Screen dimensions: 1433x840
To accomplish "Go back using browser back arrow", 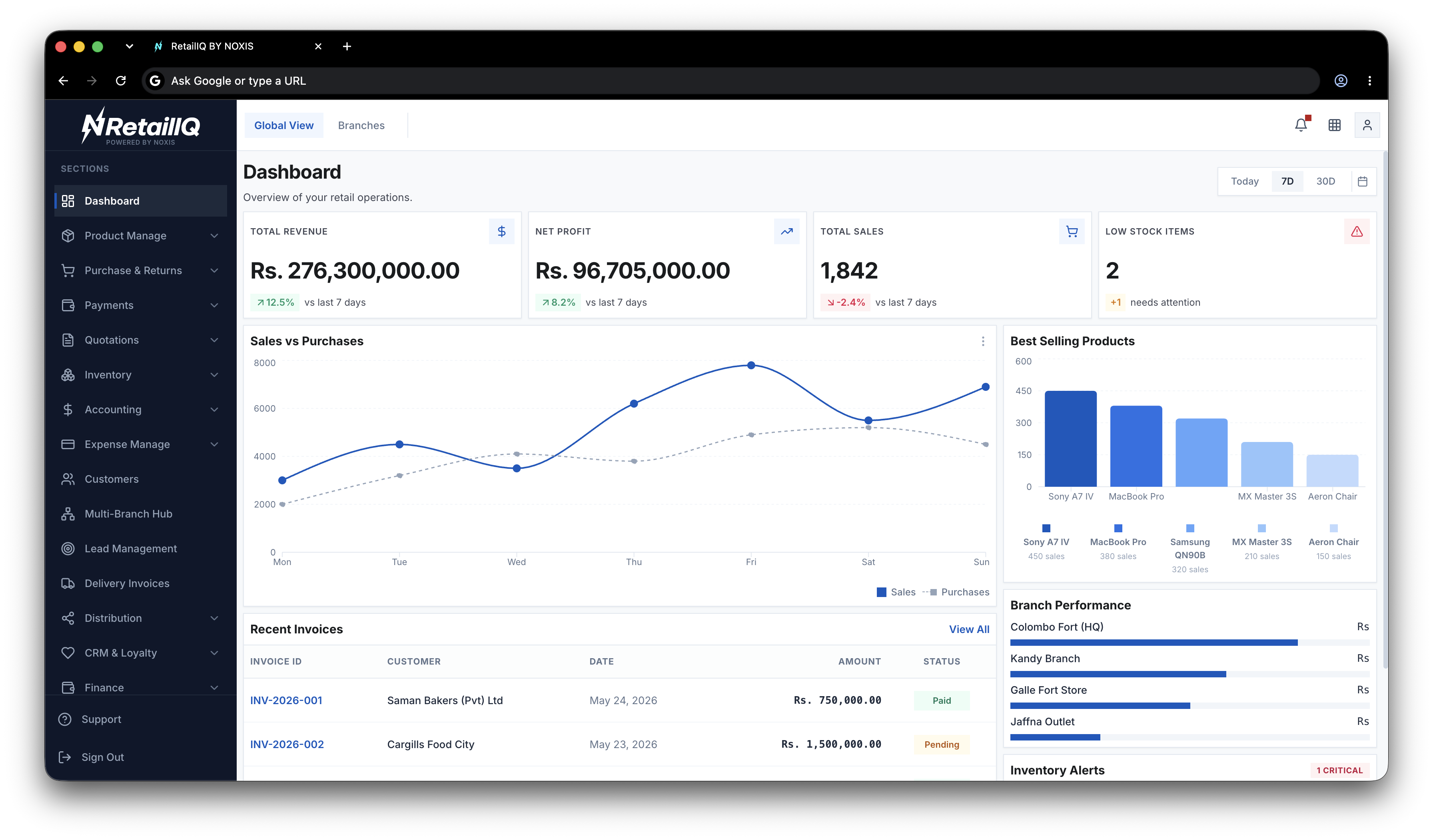I will tap(63, 81).
